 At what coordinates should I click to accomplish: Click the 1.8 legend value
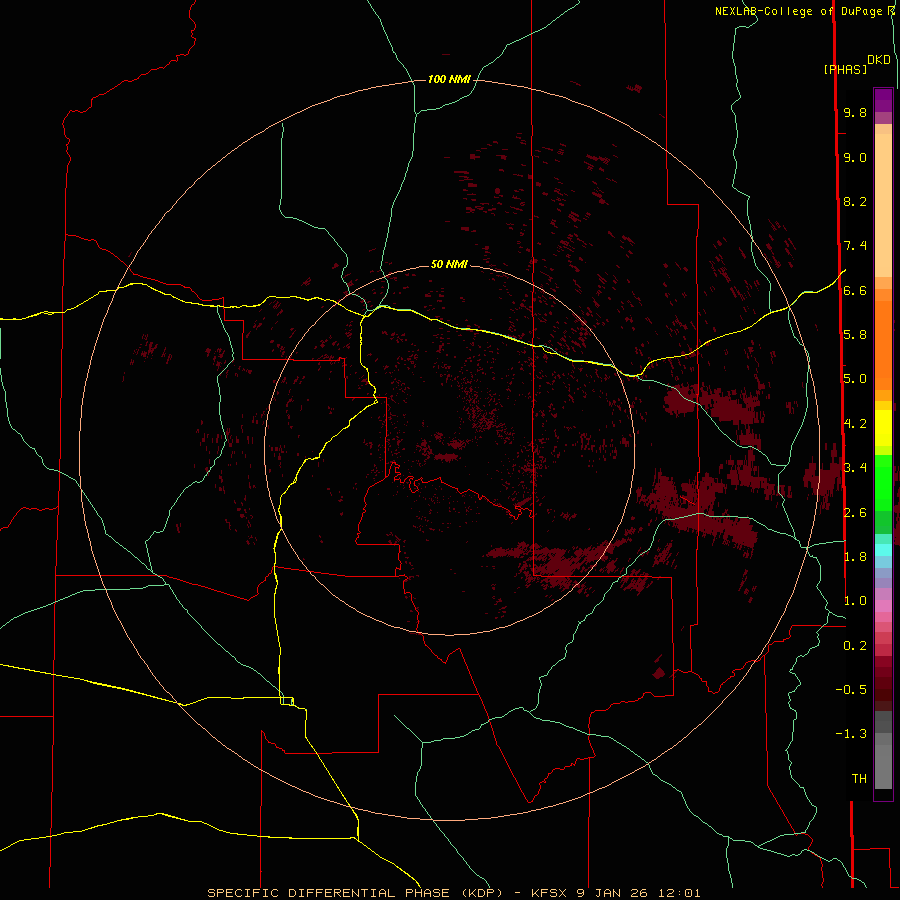[855, 557]
